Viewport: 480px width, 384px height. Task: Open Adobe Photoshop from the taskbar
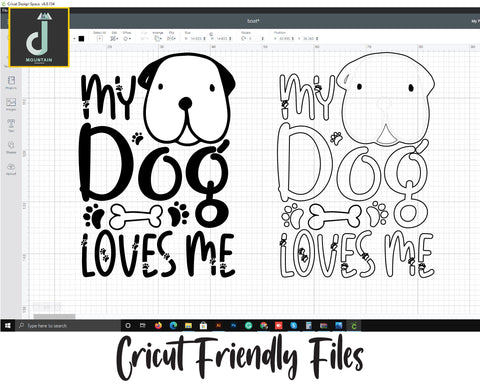tap(233, 326)
